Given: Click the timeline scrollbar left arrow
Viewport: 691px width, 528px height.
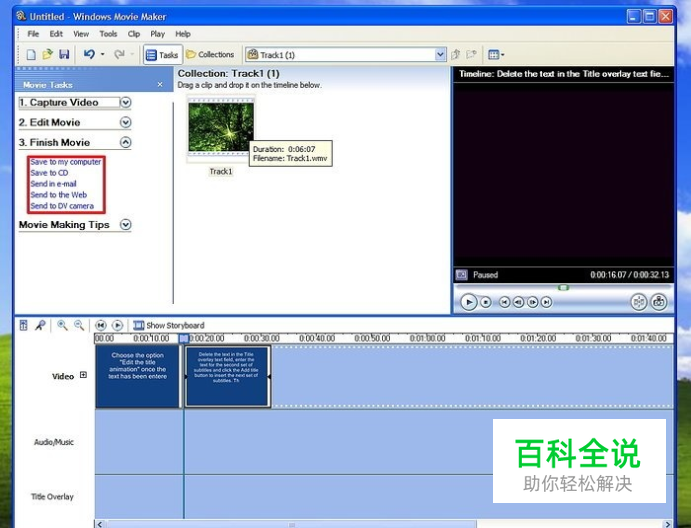Looking at the screenshot, I should coord(100,524).
